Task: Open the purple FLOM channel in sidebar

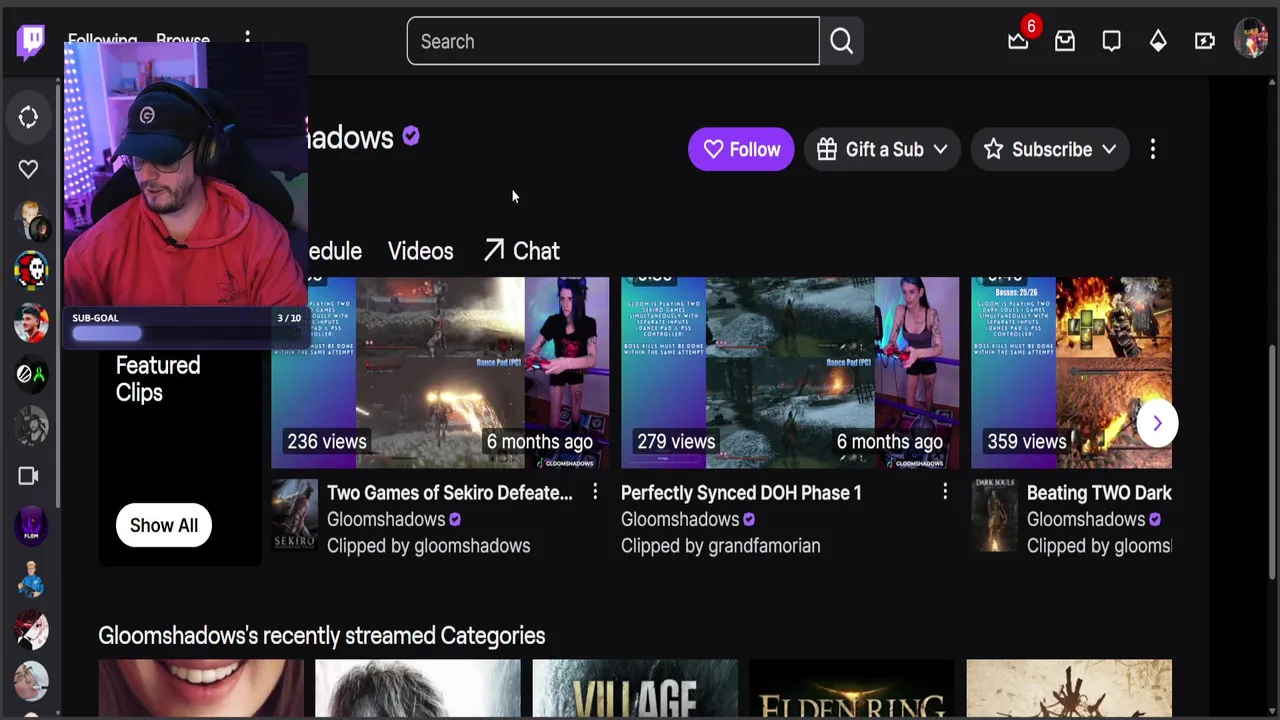Action: pyautogui.click(x=31, y=526)
